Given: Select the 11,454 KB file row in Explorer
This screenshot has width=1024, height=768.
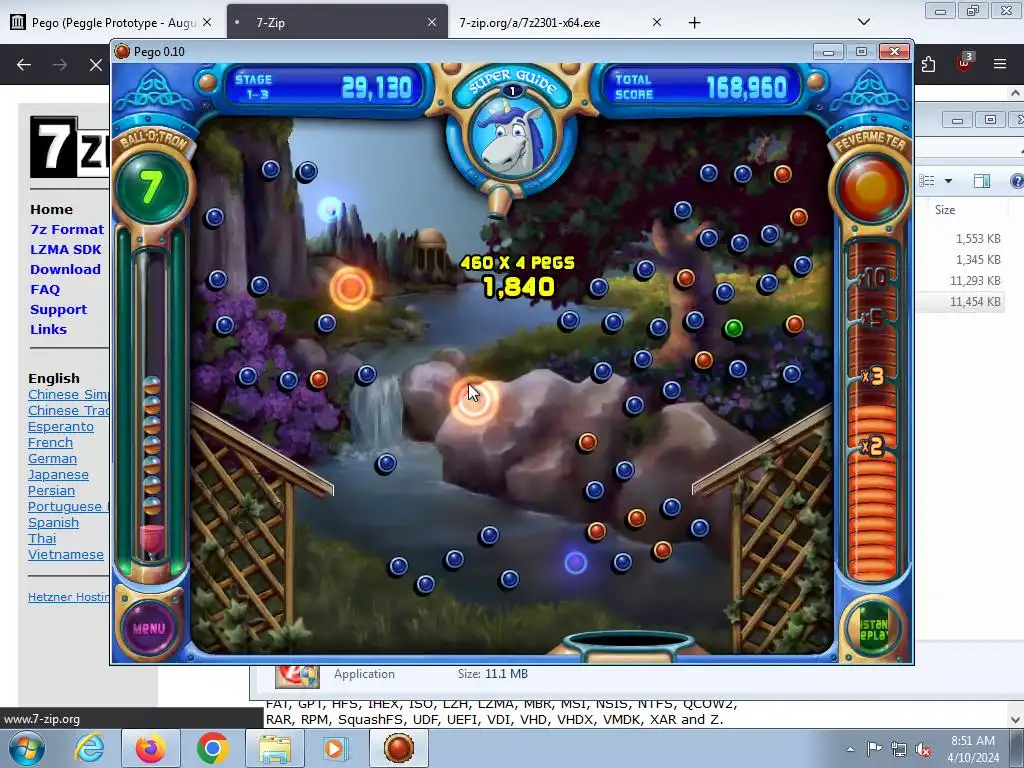Looking at the screenshot, I should (x=960, y=302).
